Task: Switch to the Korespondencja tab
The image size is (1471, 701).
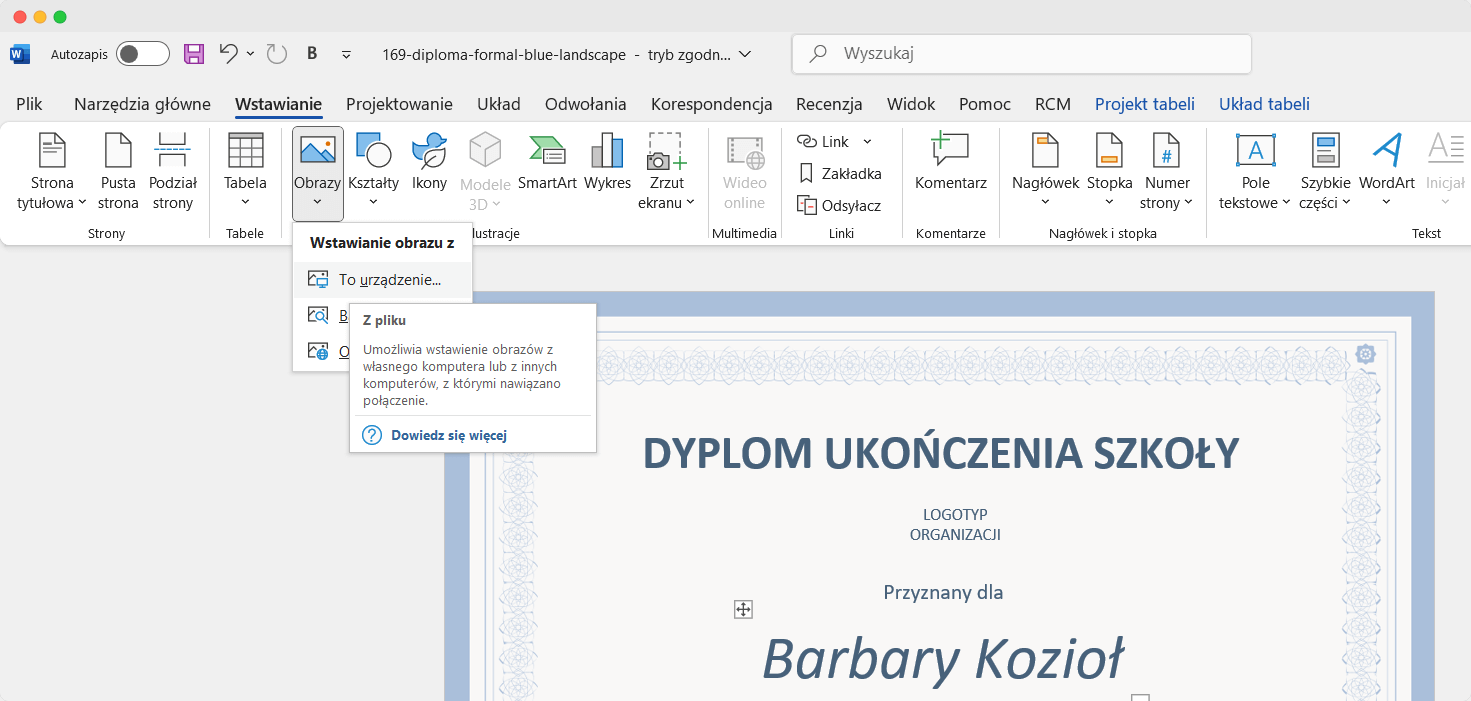Action: click(712, 104)
